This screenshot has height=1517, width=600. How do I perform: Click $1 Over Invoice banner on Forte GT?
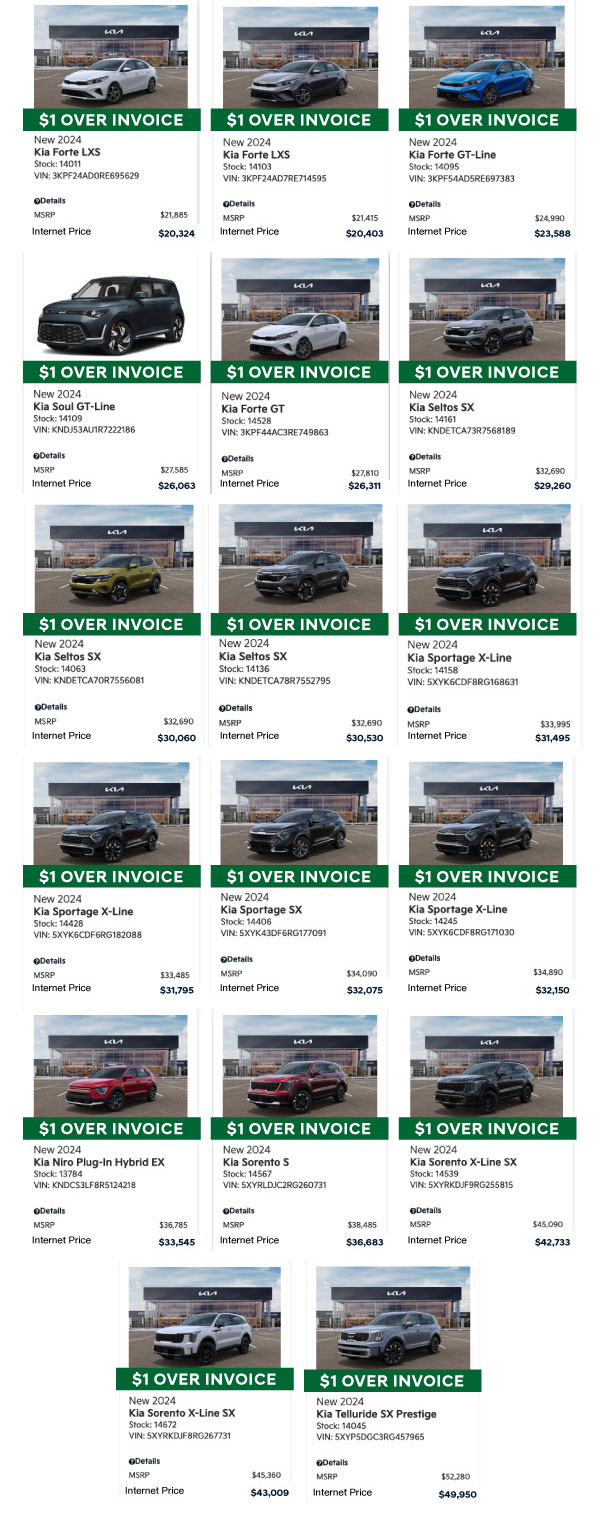pyautogui.click(x=299, y=372)
